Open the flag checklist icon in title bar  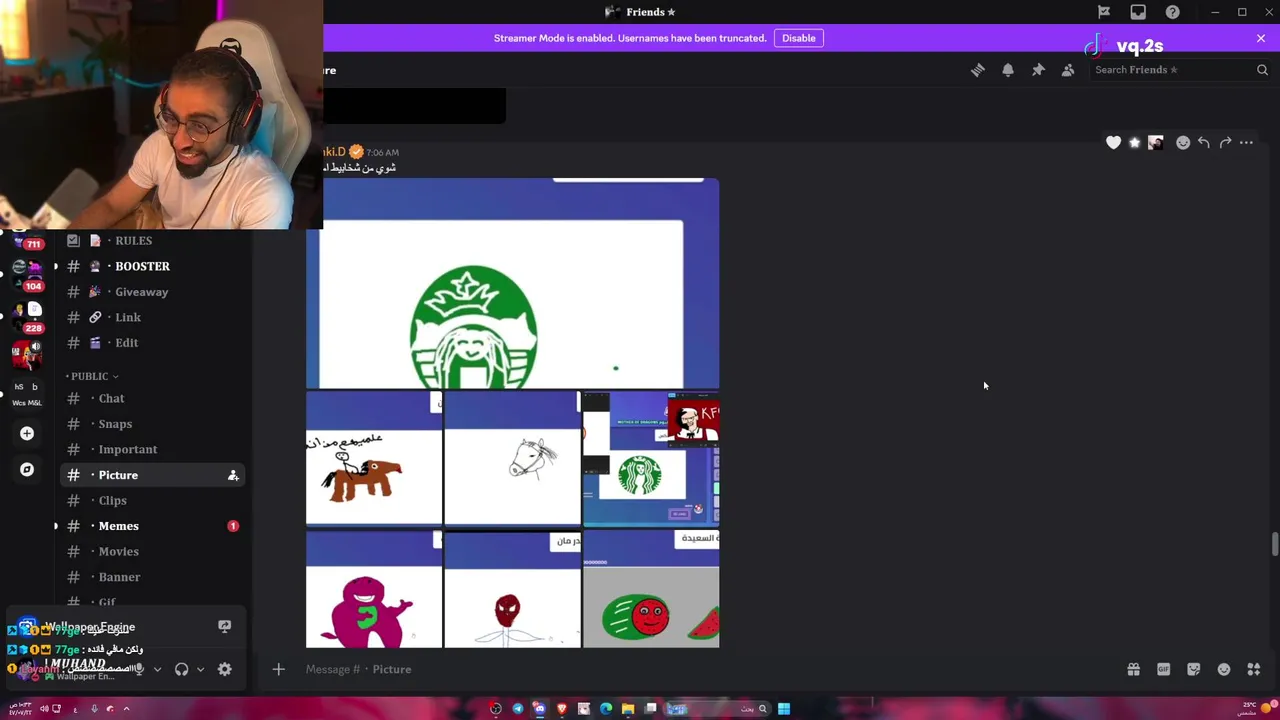[x=1104, y=12]
